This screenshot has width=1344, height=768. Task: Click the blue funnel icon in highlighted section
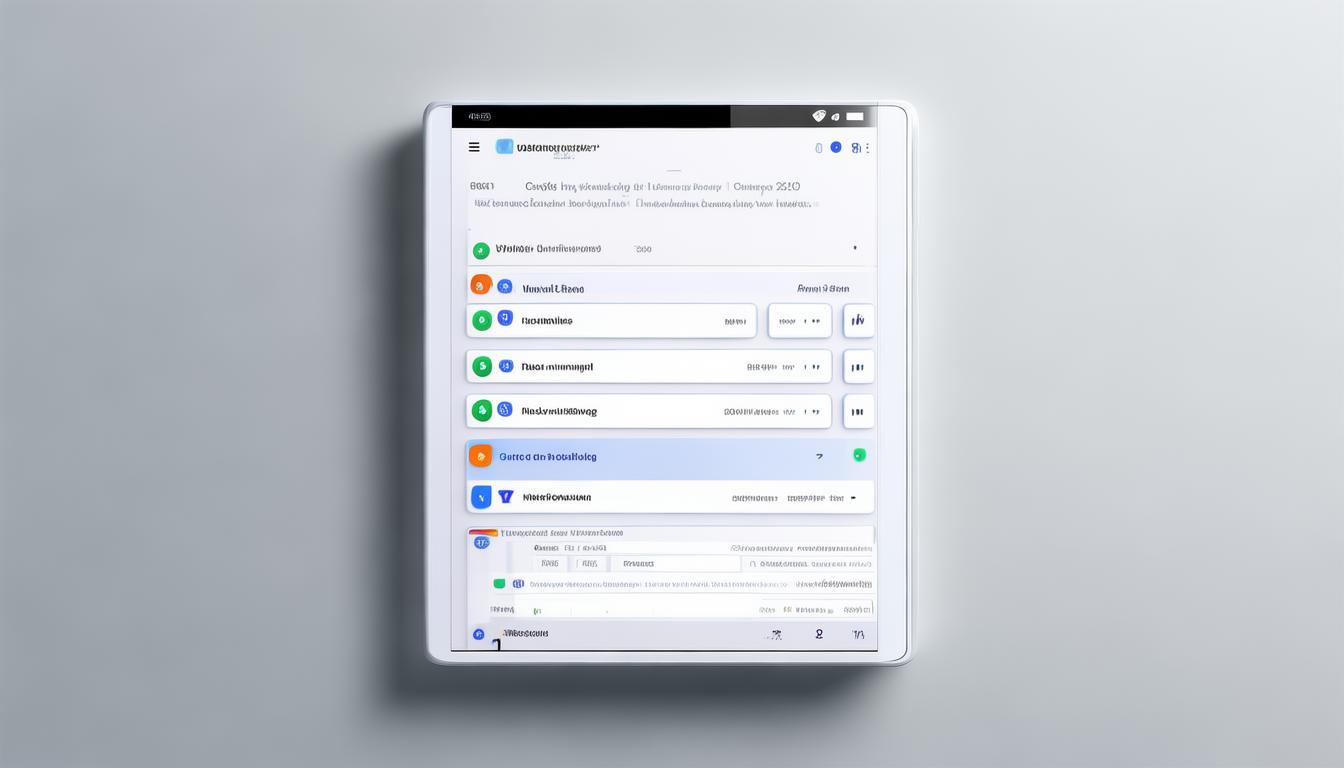tap(505, 496)
